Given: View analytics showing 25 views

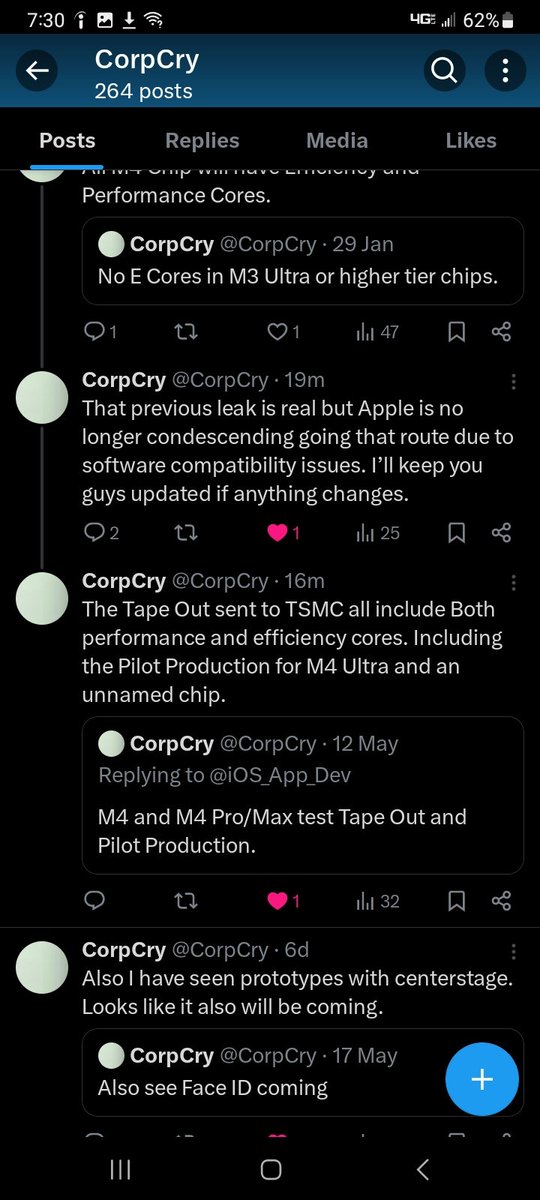Looking at the screenshot, I should pyautogui.click(x=378, y=533).
